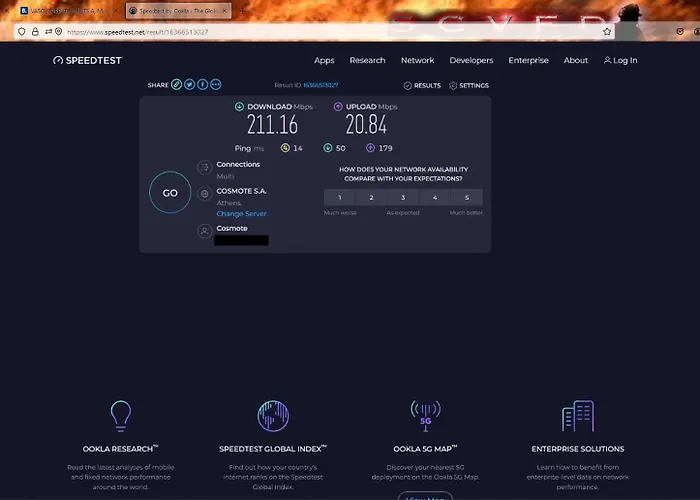
Task: Click the location permission icon
Action: pyautogui.click(x=58, y=32)
